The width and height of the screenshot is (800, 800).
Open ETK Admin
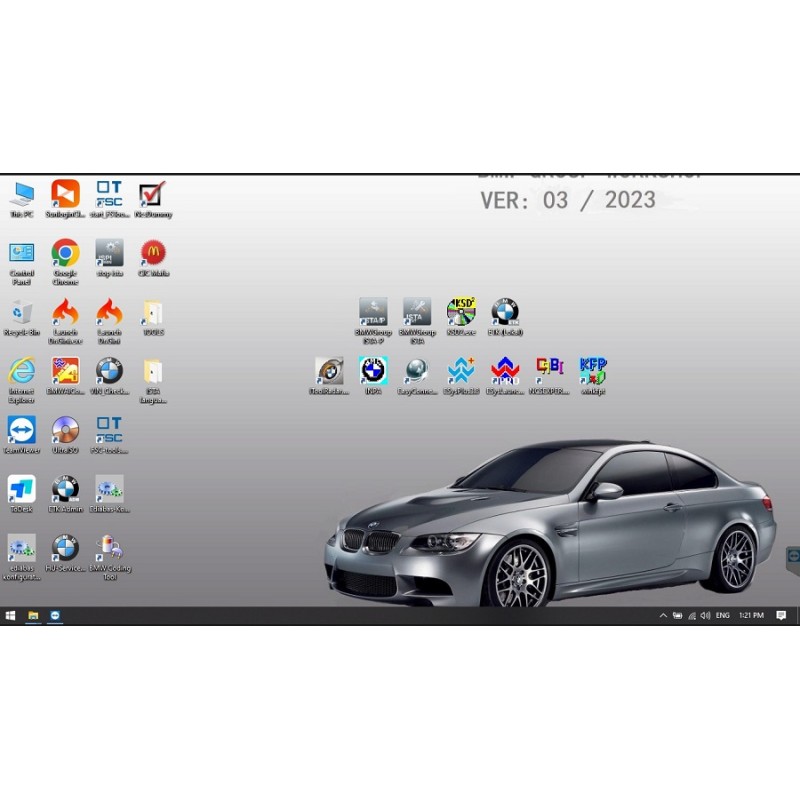pyautogui.click(x=65, y=490)
